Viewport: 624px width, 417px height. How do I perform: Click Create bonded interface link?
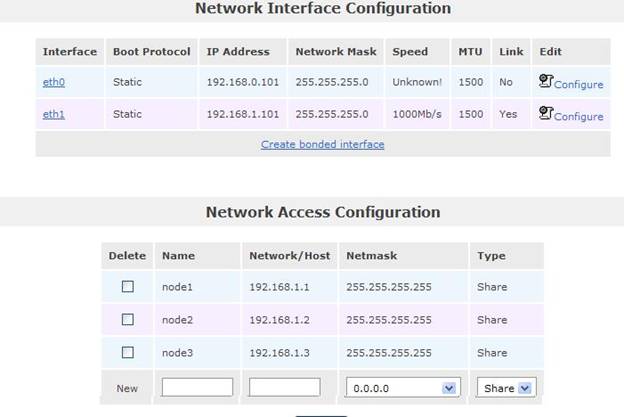(322, 144)
